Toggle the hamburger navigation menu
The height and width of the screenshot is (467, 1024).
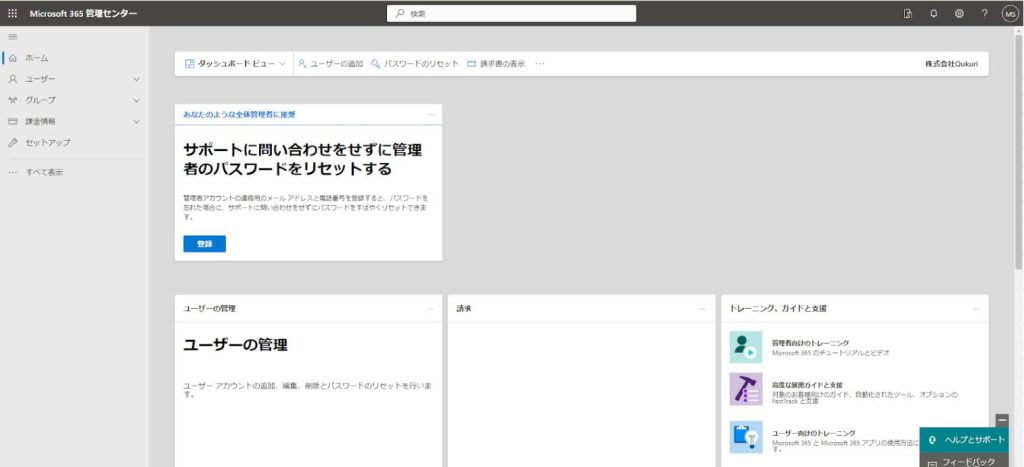pyautogui.click(x=12, y=37)
